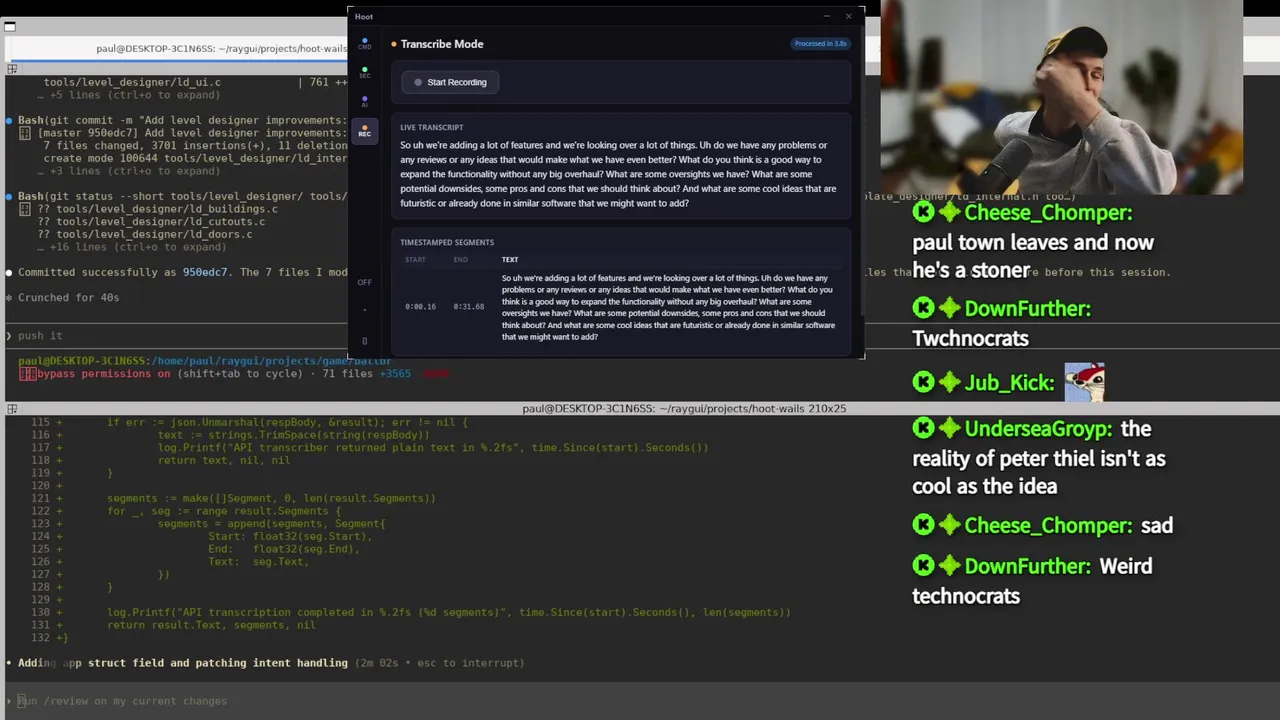Open the grouping icon of the lower terminal pane
Image resolution: width=1280 pixels, height=720 pixels.
(12, 408)
